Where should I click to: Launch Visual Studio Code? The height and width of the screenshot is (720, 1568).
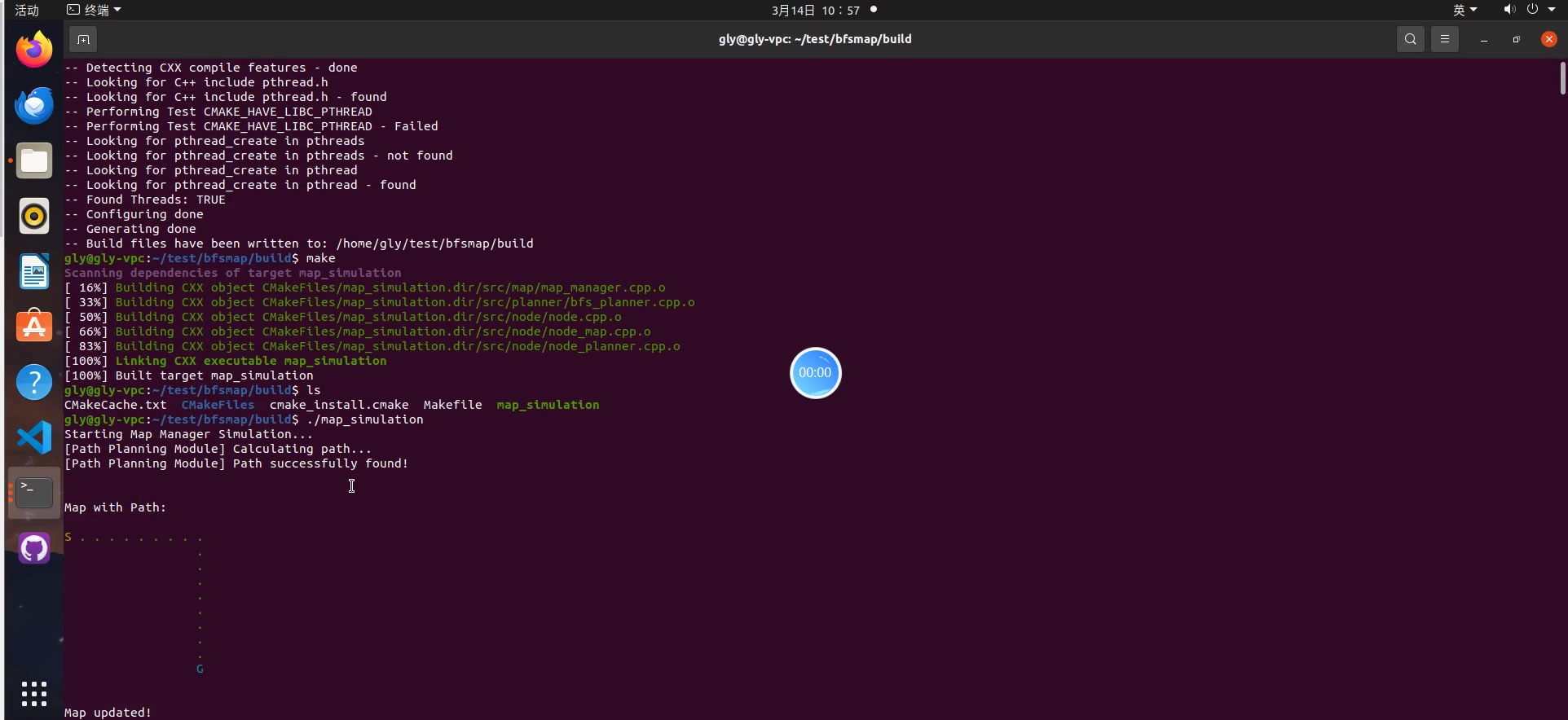(34, 437)
